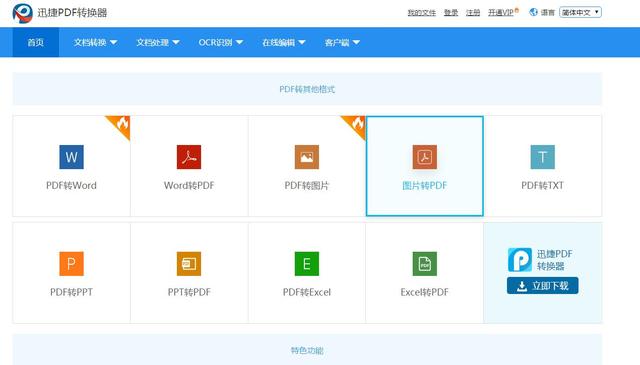Expand the 文档转换 menu
This screenshot has height=365, width=640.
point(96,42)
